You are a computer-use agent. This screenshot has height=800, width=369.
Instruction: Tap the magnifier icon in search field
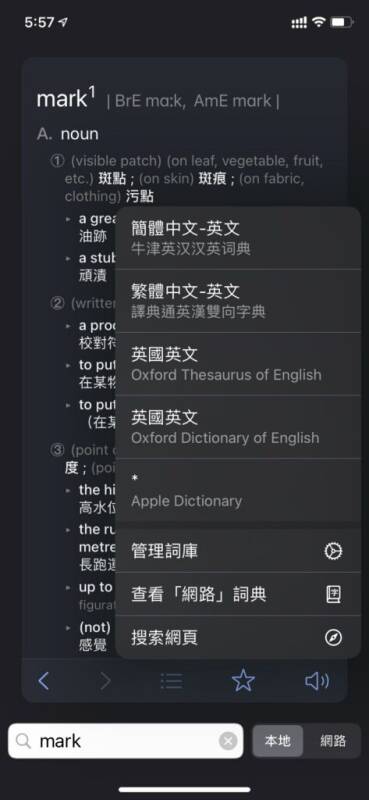23,741
